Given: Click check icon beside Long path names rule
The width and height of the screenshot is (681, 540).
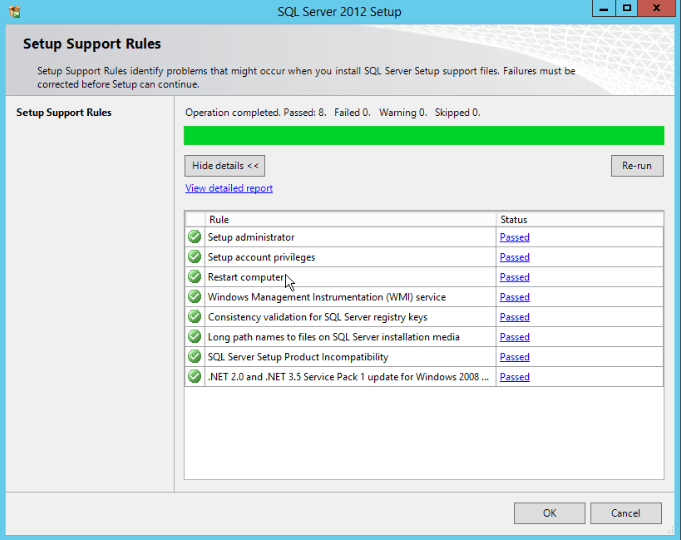Looking at the screenshot, I should (194, 337).
